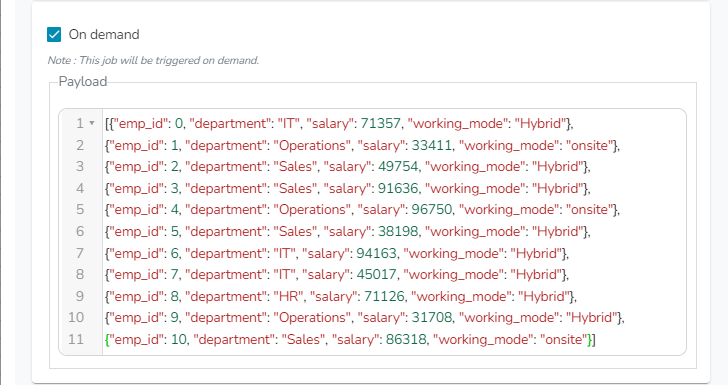728x385 pixels.
Task: Uncheck the On demand checkbox
Action: pyautogui.click(x=54, y=34)
